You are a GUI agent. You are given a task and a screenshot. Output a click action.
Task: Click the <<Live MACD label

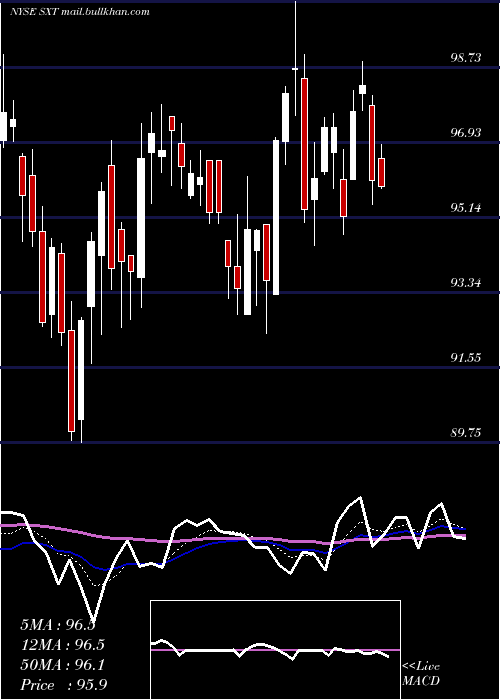[421, 674]
